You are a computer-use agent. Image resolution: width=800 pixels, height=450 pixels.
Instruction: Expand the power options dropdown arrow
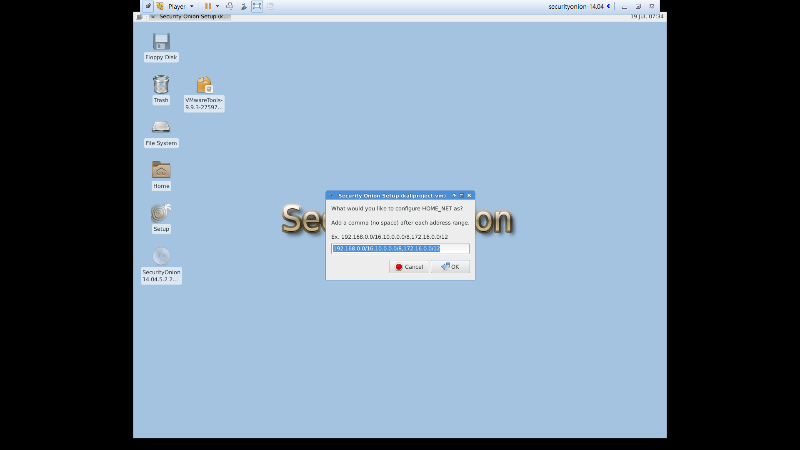click(x=217, y=6)
